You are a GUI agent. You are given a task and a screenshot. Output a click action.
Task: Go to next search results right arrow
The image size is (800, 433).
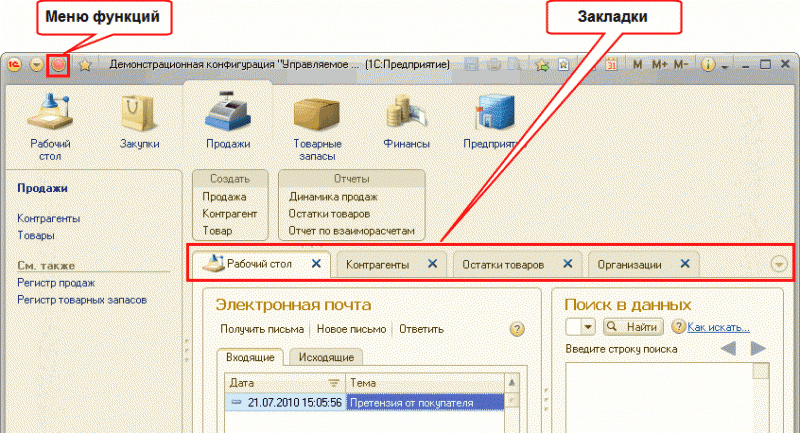point(758,349)
